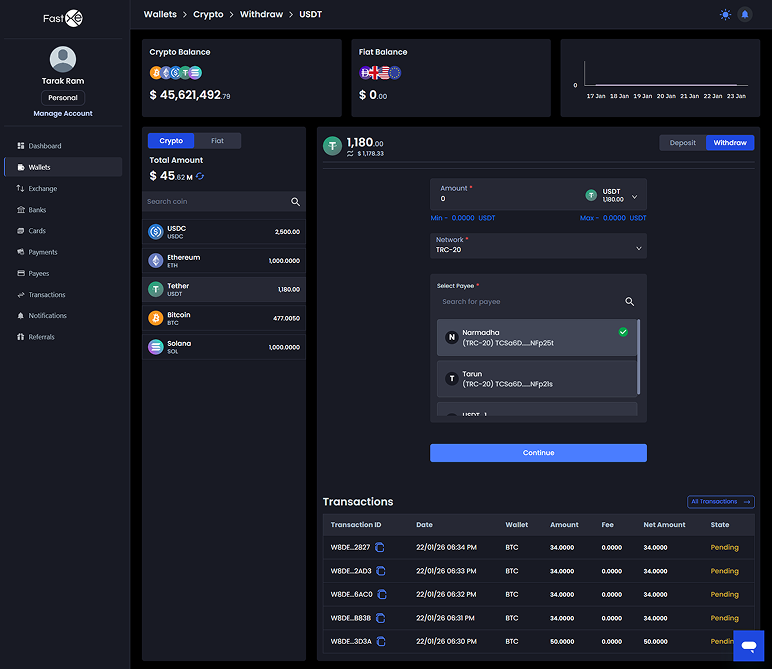
Task: Click payee list scrollbar
Action: (639, 357)
